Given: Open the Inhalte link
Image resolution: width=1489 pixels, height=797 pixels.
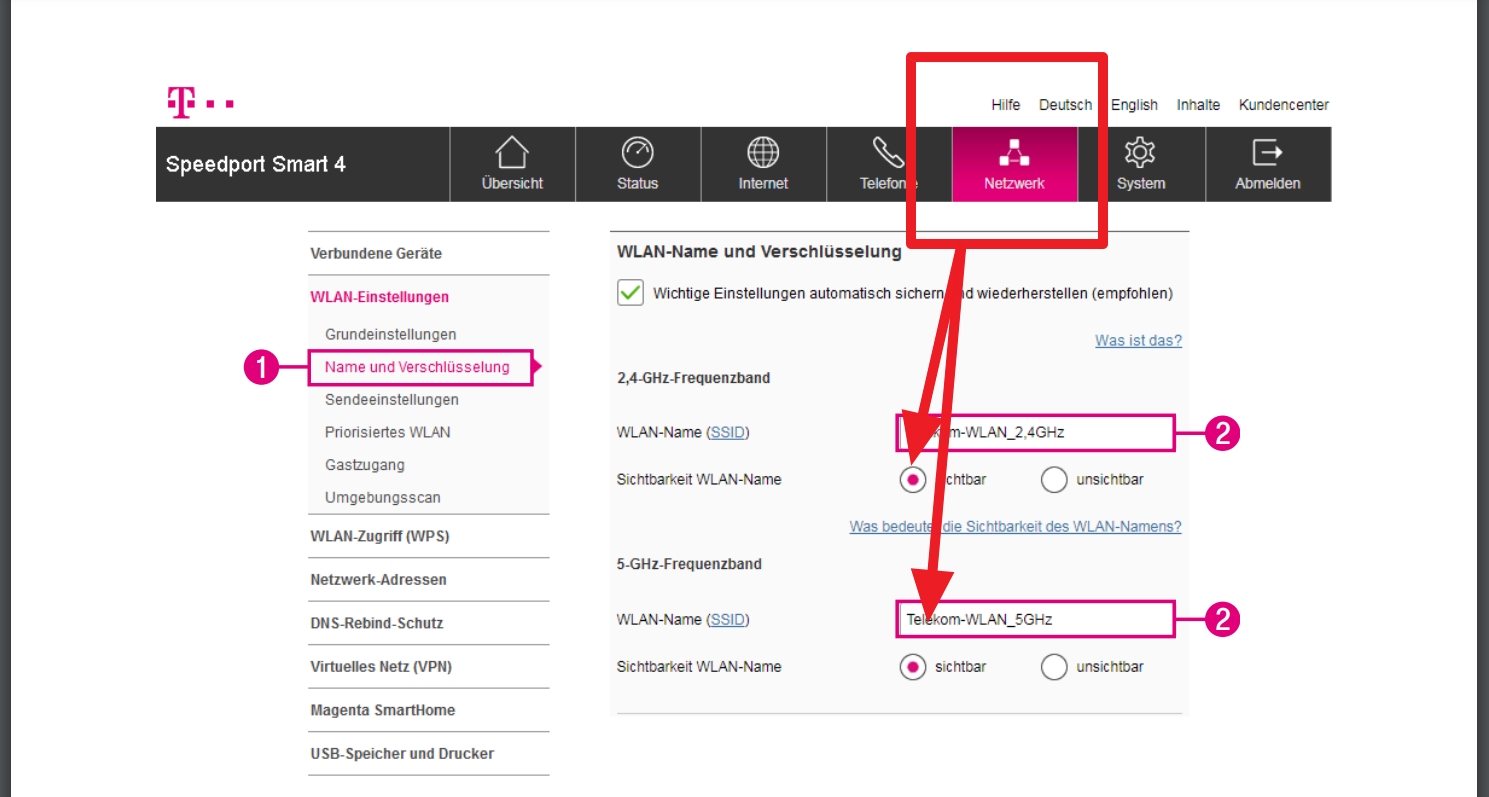Looking at the screenshot, I should tap(1198, 105).
